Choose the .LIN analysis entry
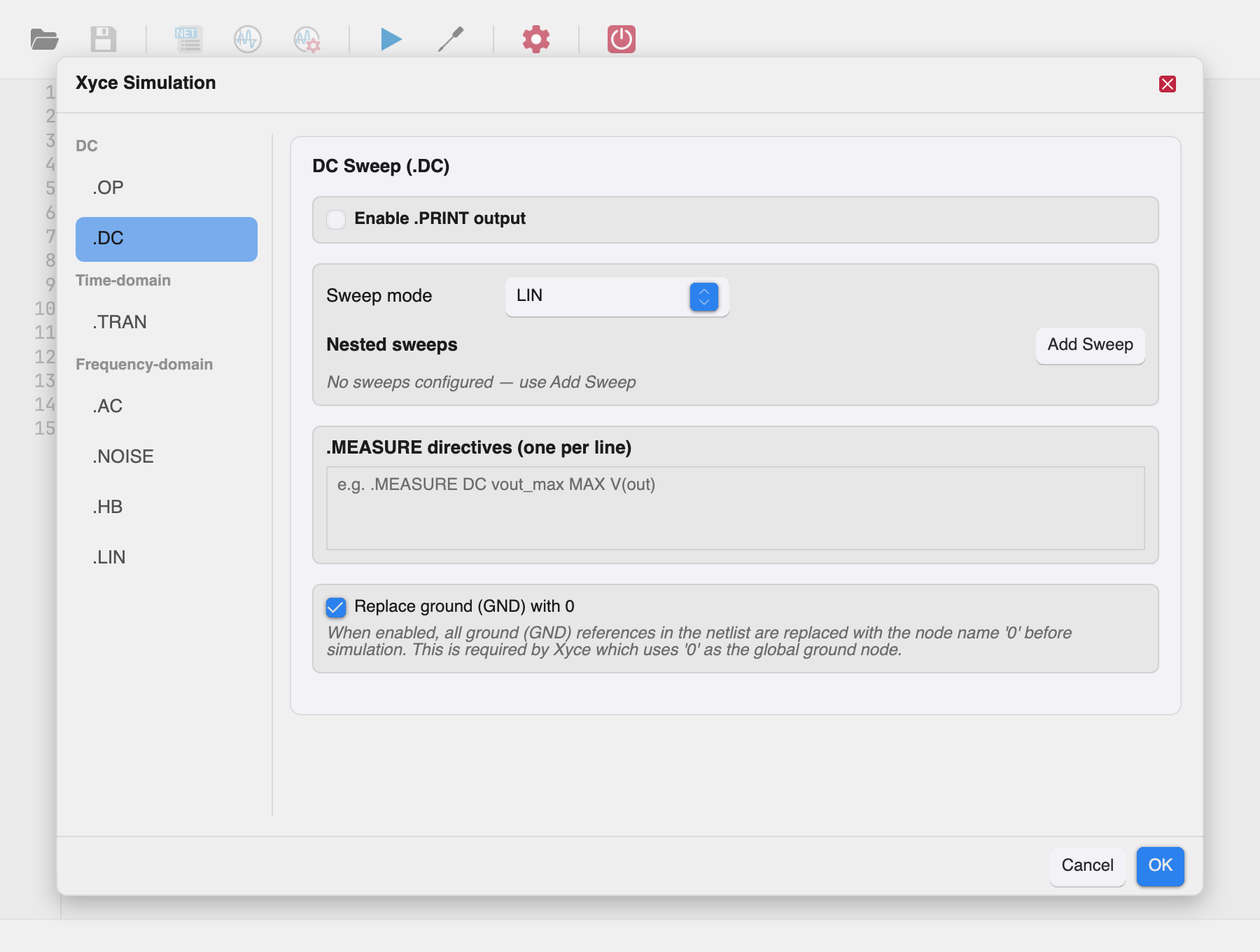Viewport: 1260px width, 952px height. 167,557
